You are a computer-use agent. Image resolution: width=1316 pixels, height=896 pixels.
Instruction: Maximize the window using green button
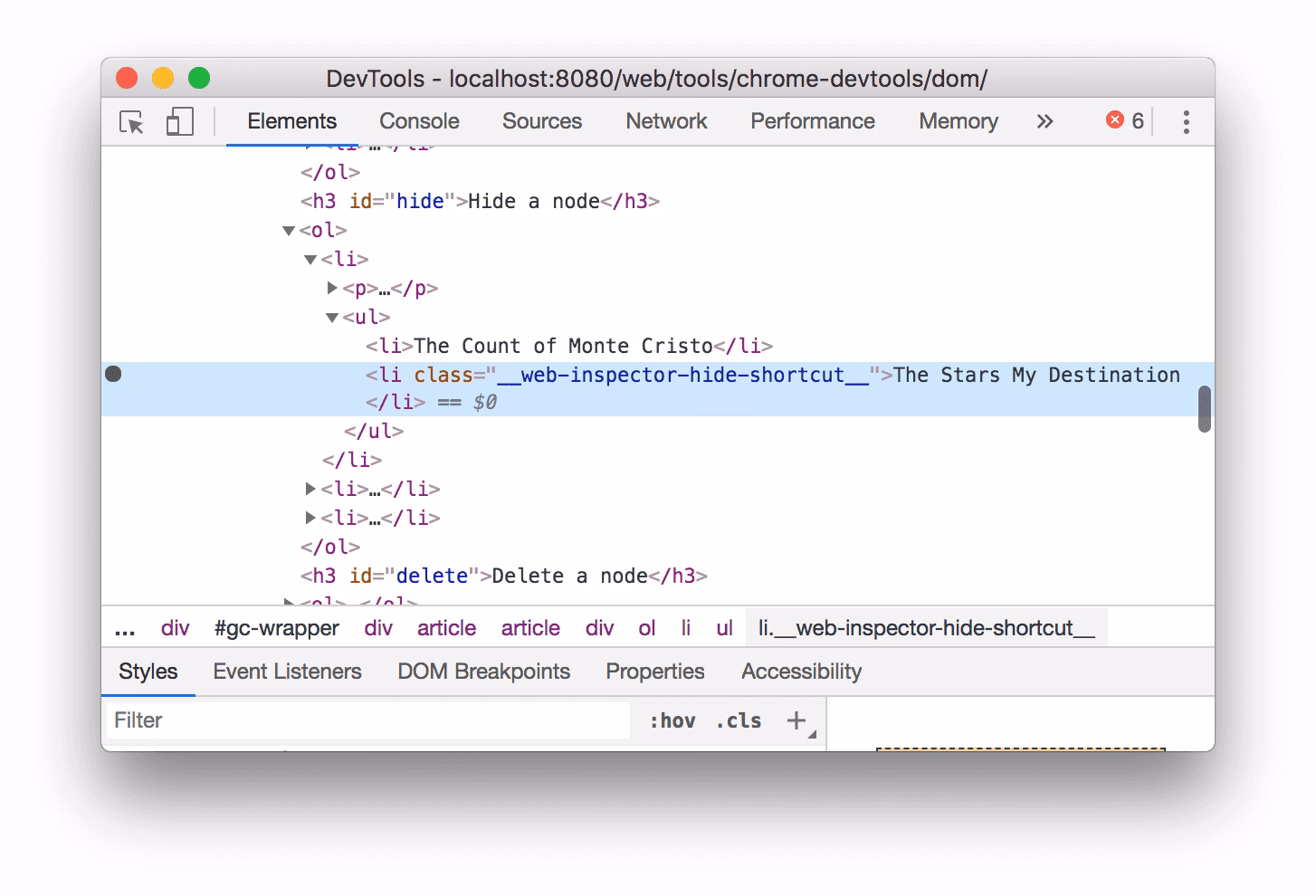coord(199,79)
